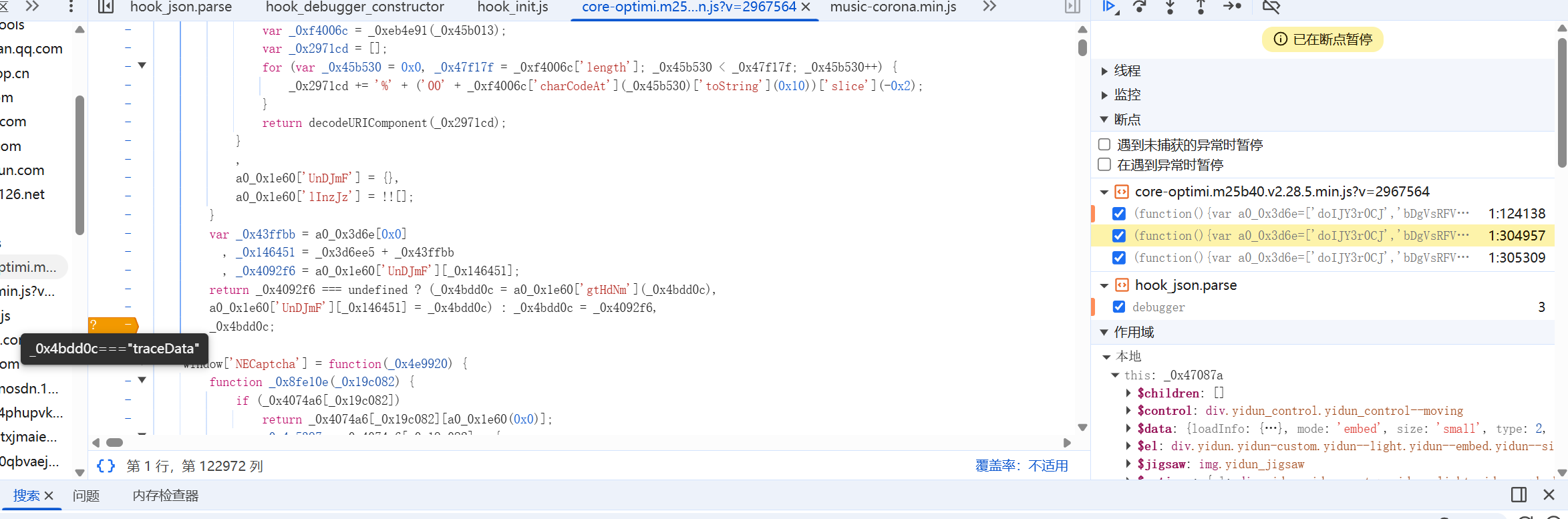Click code editor vertical scrollbar thumb
This screenshot has height=519, width=1568.
(x=1082, y=47)
